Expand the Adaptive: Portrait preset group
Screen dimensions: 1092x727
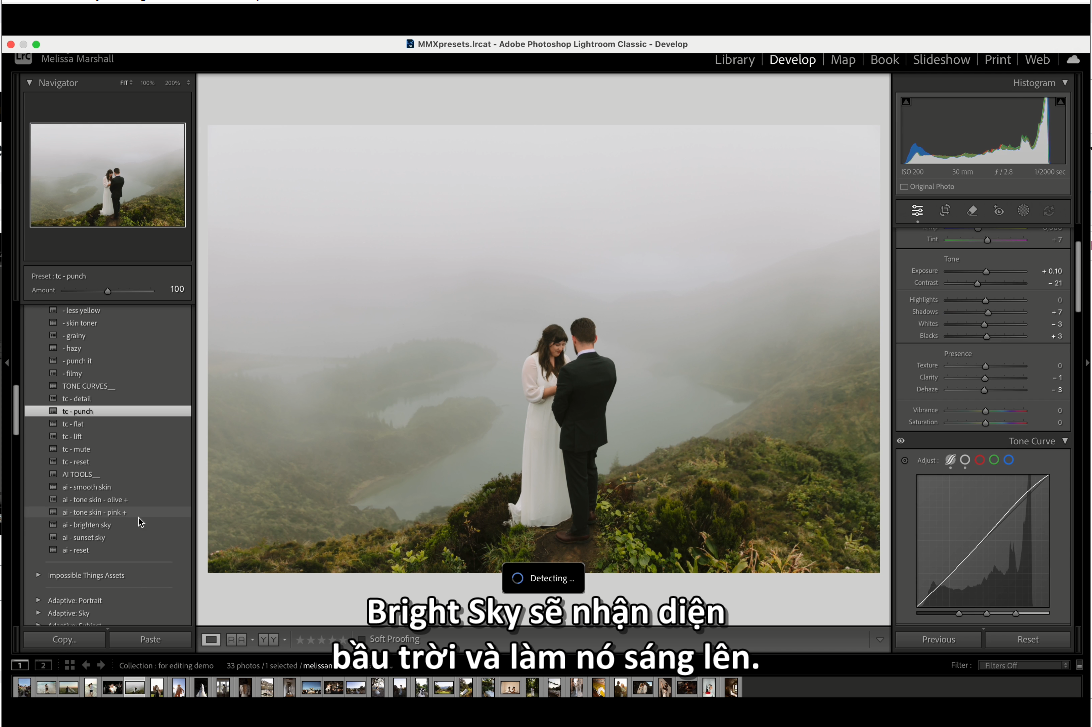(39, 600)
